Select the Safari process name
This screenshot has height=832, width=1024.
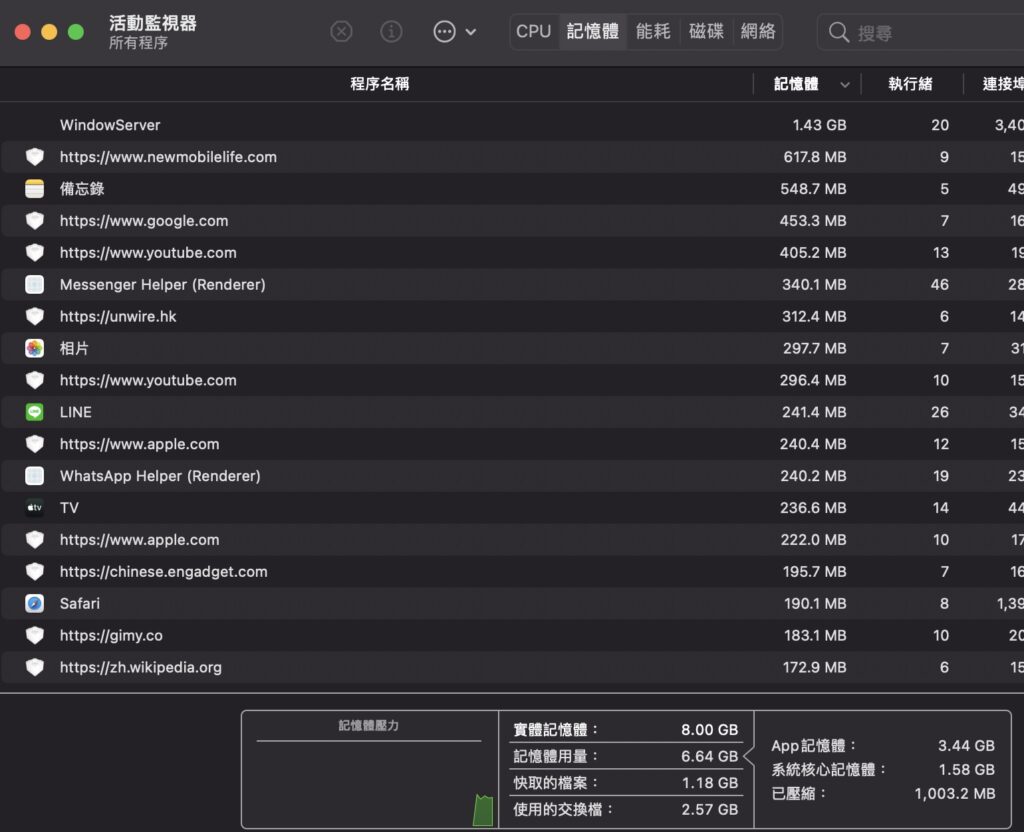click(x=80, y=603)
